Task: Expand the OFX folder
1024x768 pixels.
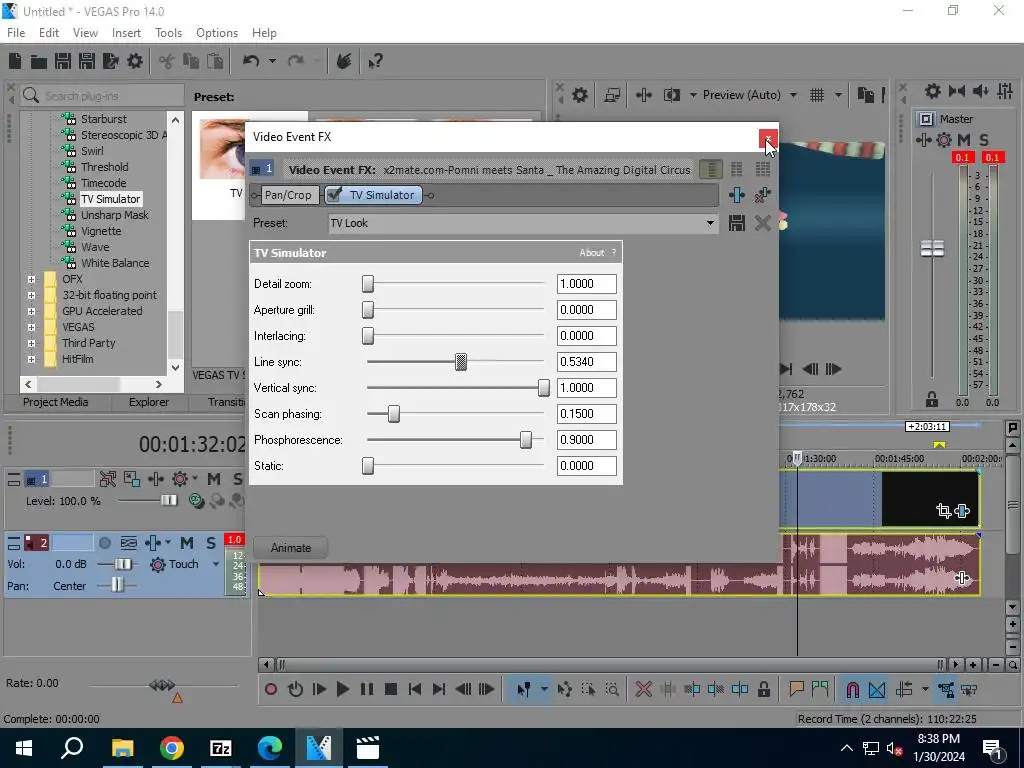Action: click(31, 279)
